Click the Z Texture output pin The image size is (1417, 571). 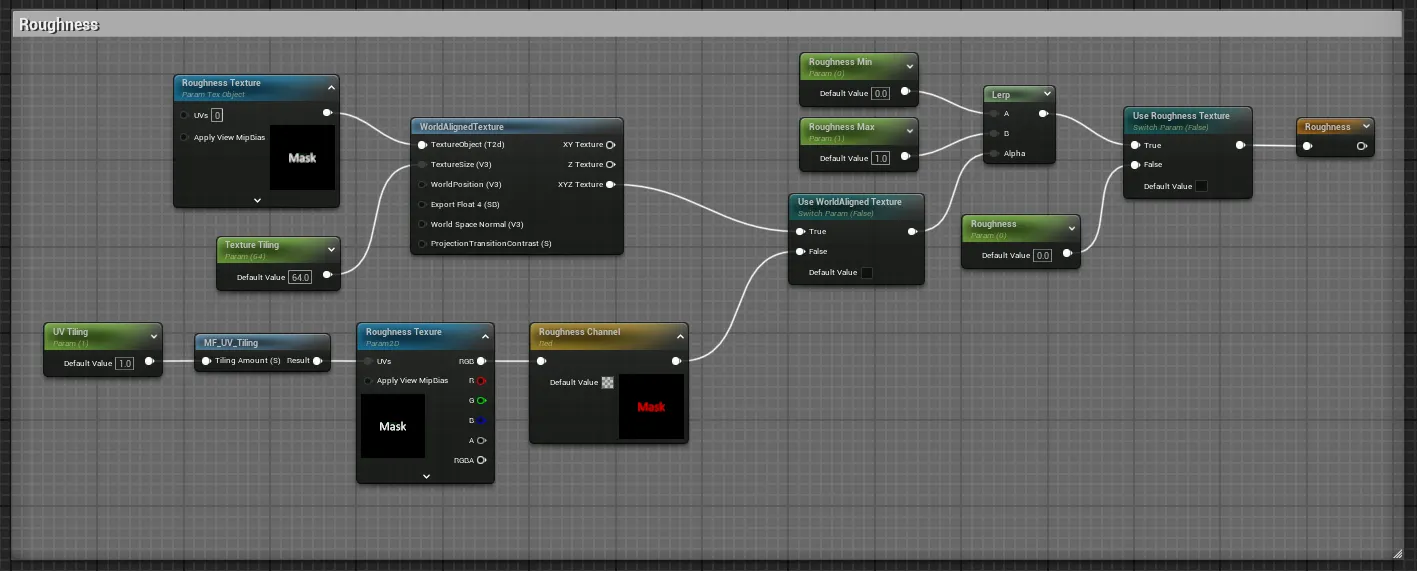point(610,164)
